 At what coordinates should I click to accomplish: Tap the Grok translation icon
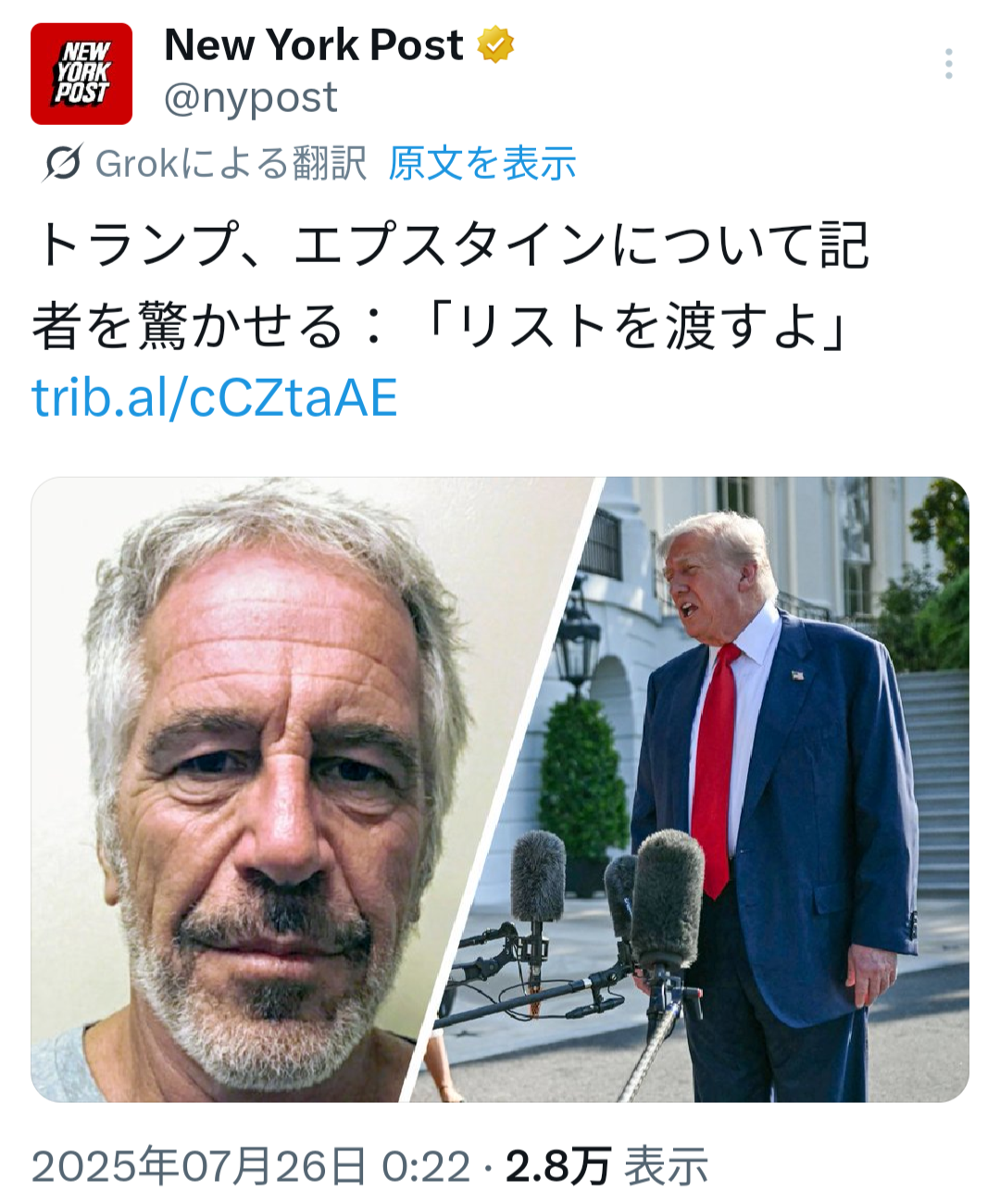point(63,163)
